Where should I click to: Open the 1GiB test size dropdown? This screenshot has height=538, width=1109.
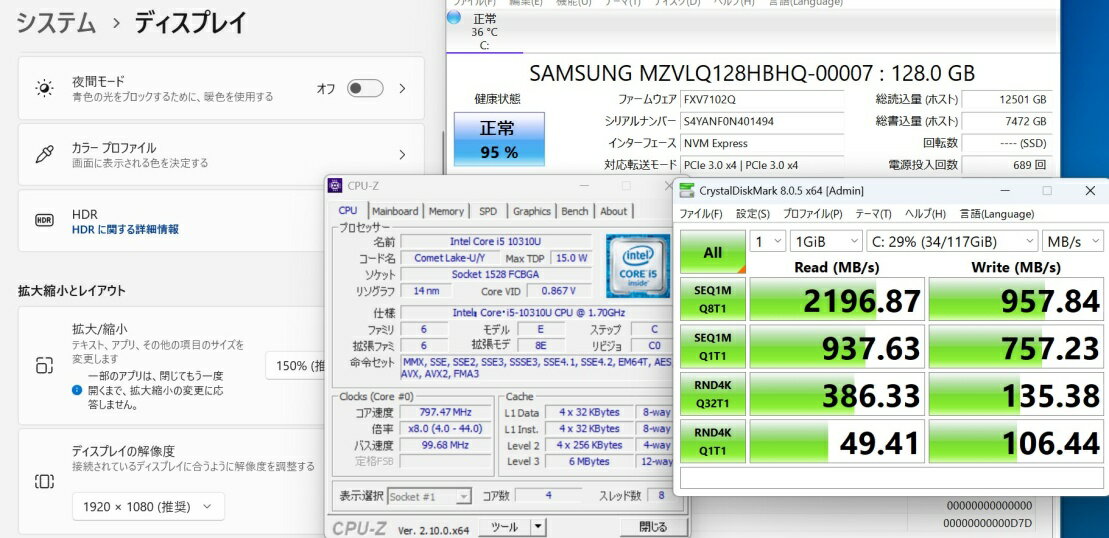point(825,241)
